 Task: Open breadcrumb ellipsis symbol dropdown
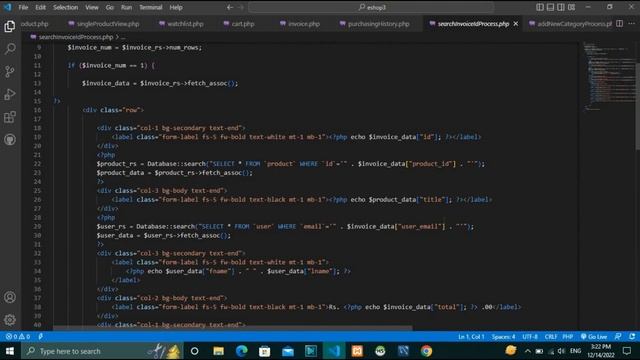(123, 37)
